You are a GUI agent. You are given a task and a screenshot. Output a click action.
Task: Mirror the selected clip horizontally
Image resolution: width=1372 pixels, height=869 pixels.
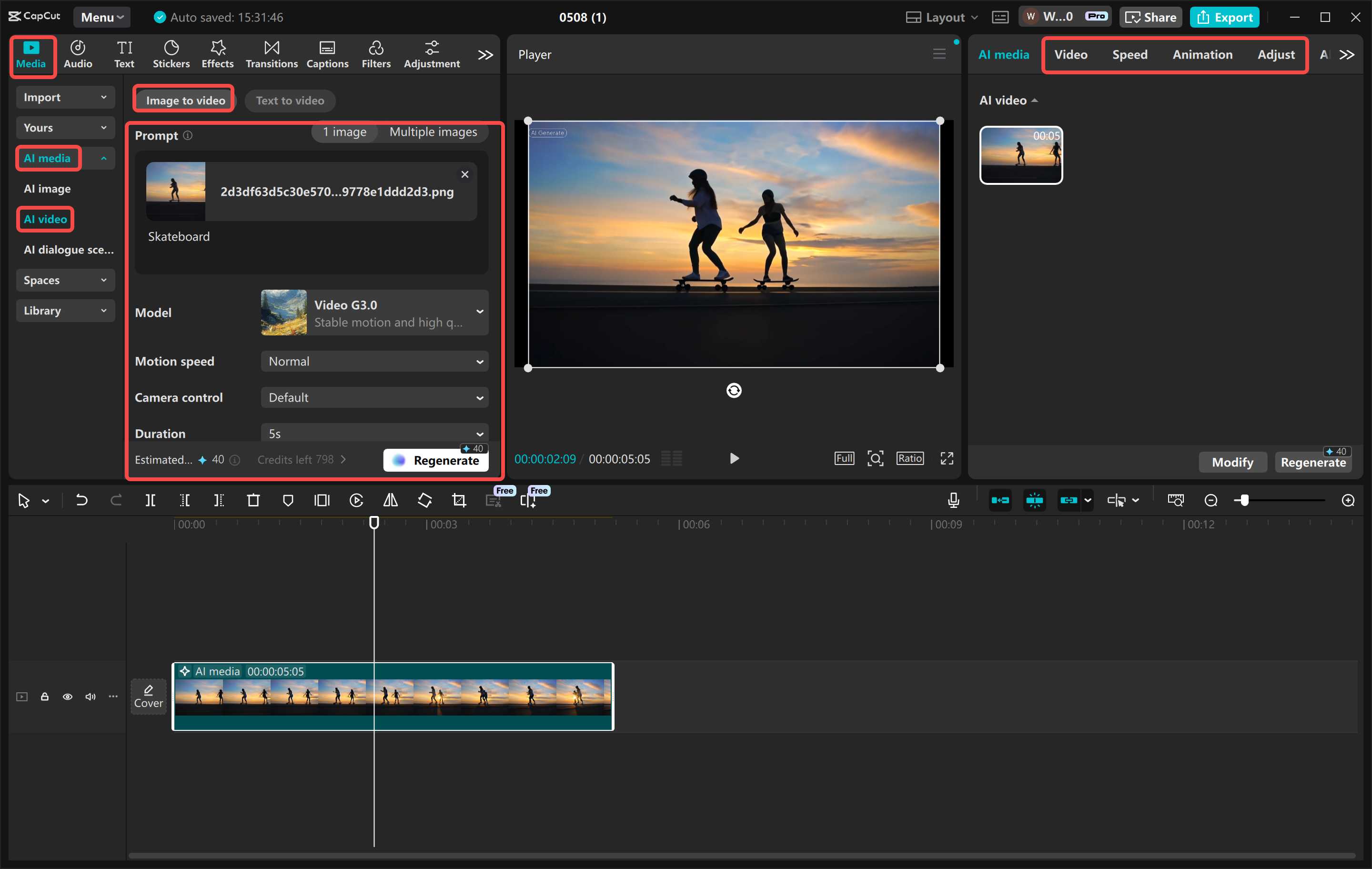tap(390, 500)
